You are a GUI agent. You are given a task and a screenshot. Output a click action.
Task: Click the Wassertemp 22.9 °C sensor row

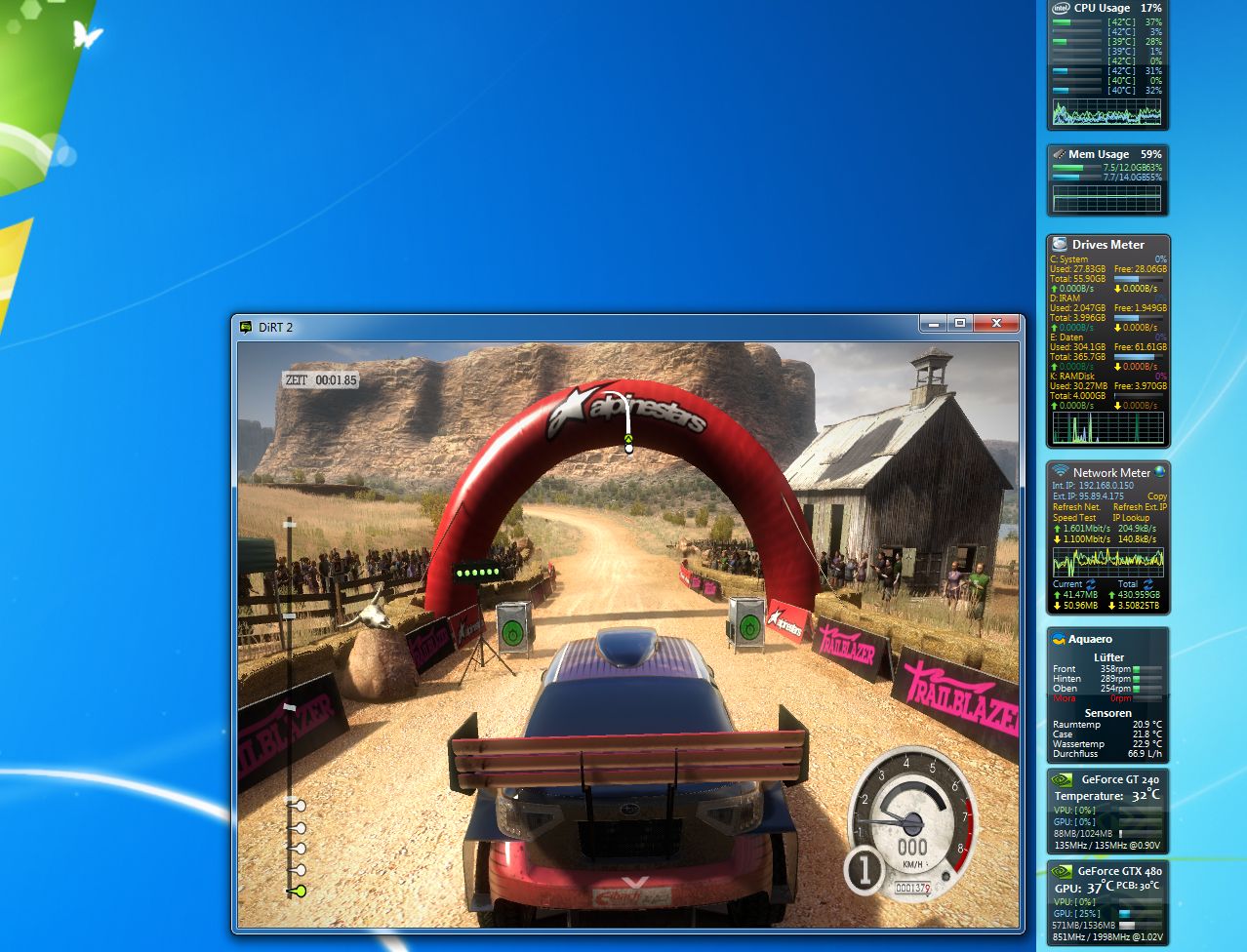1107,744
